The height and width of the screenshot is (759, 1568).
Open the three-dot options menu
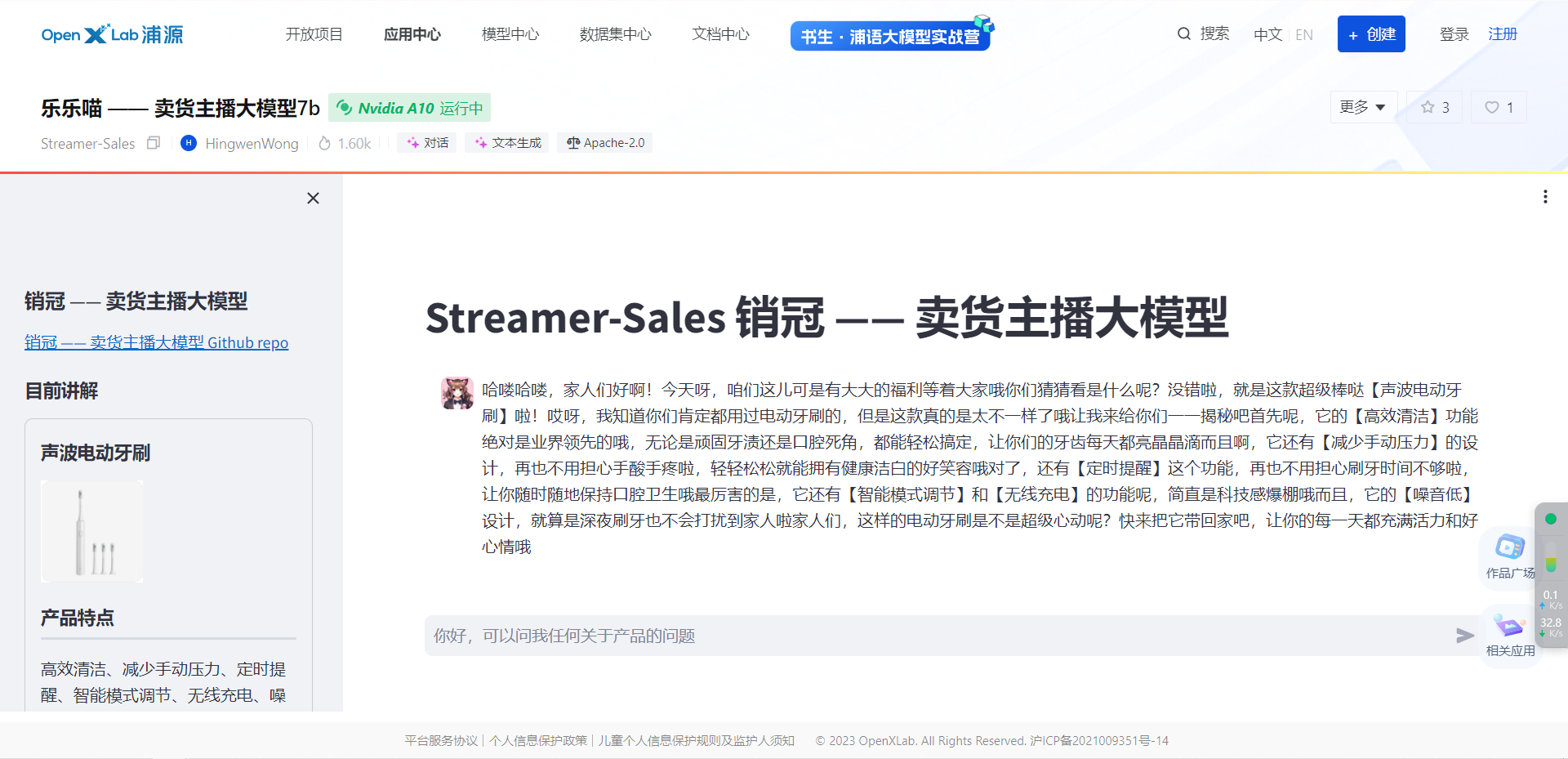[x=1545, y=197]
